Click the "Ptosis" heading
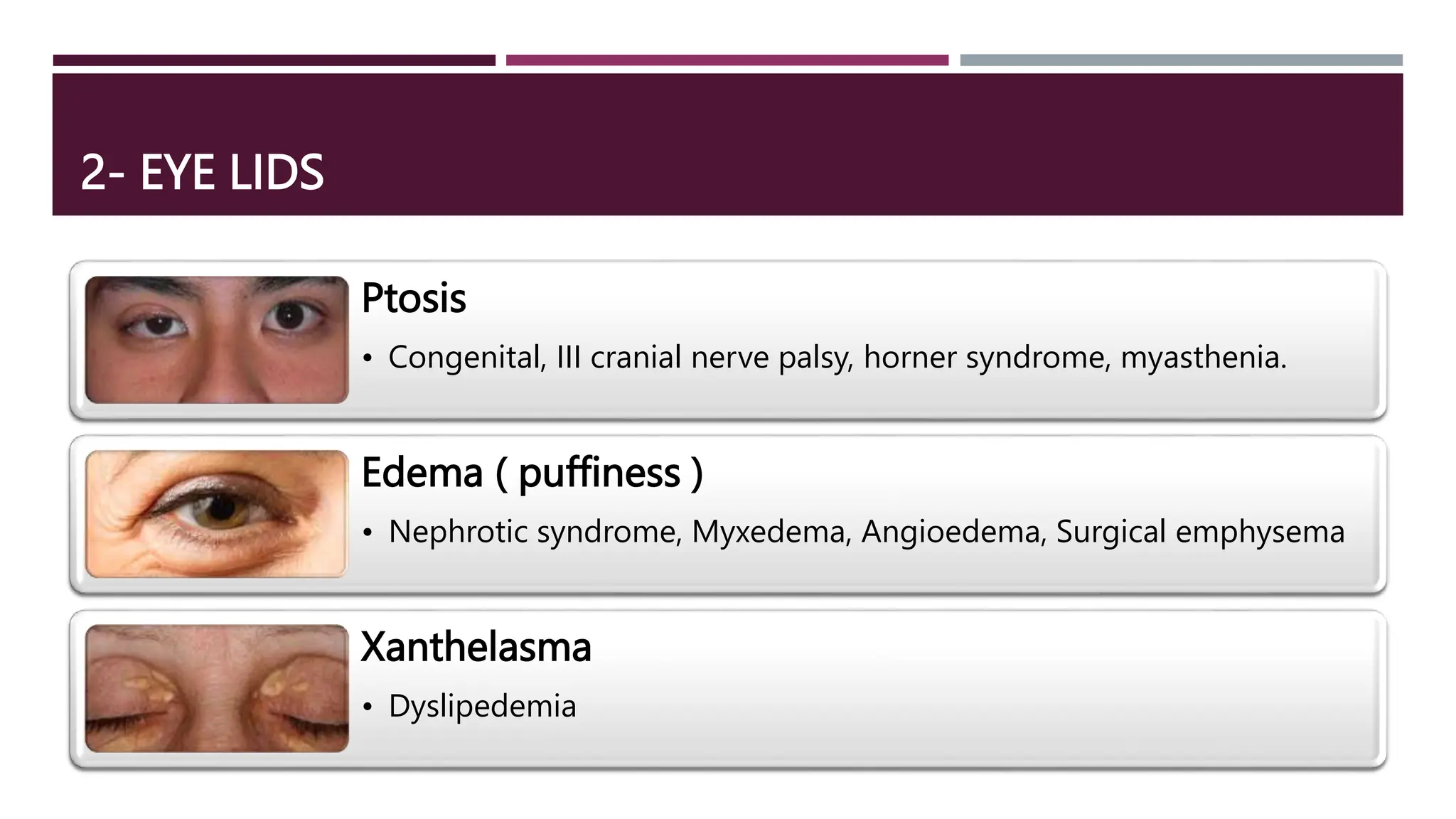This screenshot has height=819, width=1456. click(413, 298)
